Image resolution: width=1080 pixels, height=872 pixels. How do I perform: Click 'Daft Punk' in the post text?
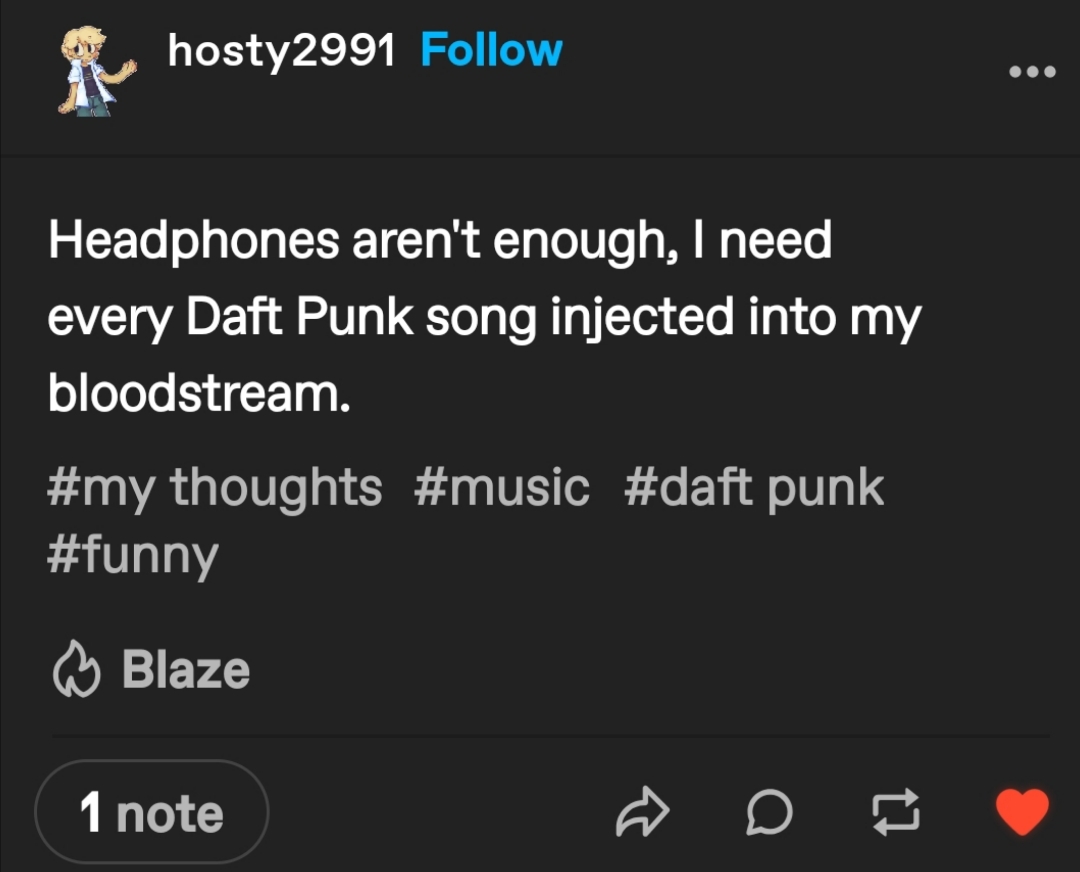point(300,318)
